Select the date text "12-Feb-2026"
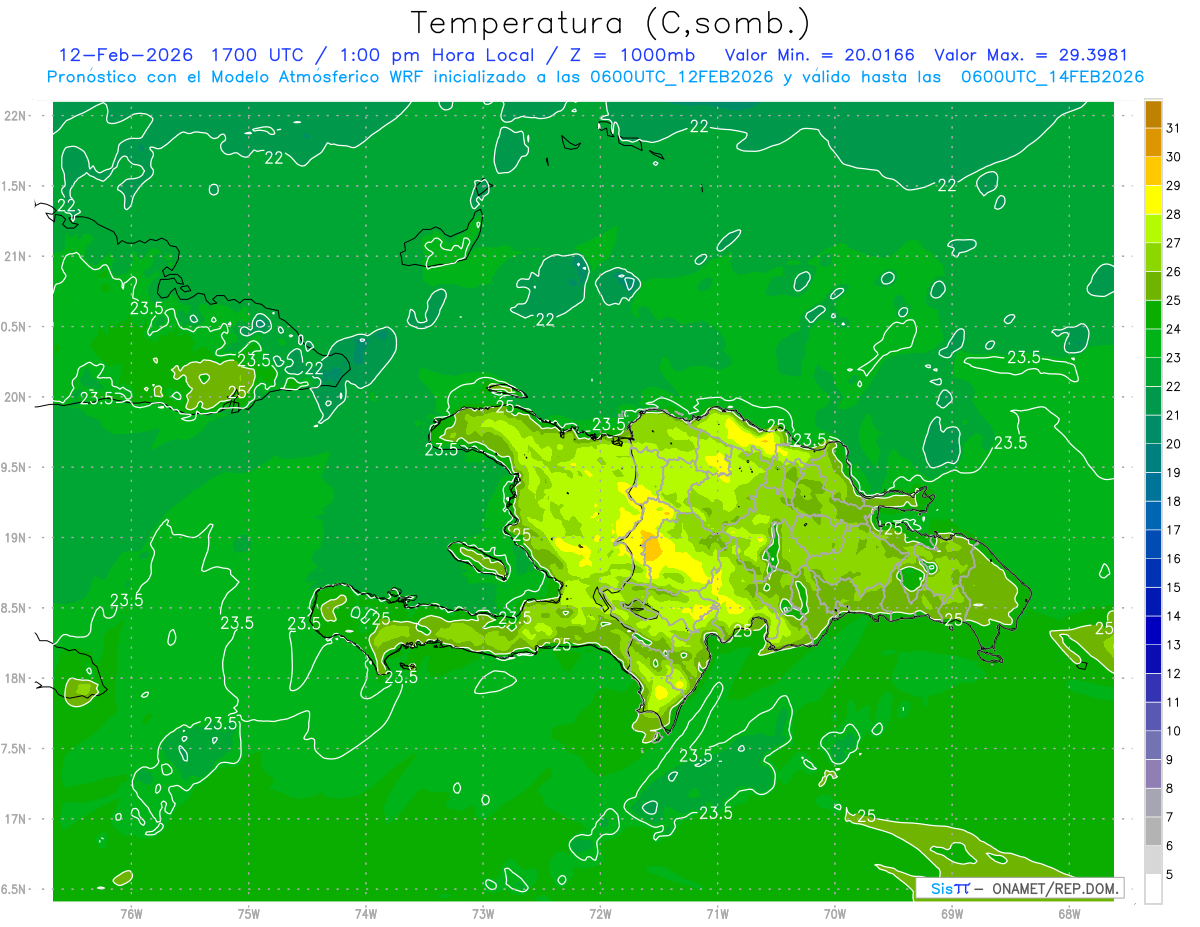 click(126, 55)
